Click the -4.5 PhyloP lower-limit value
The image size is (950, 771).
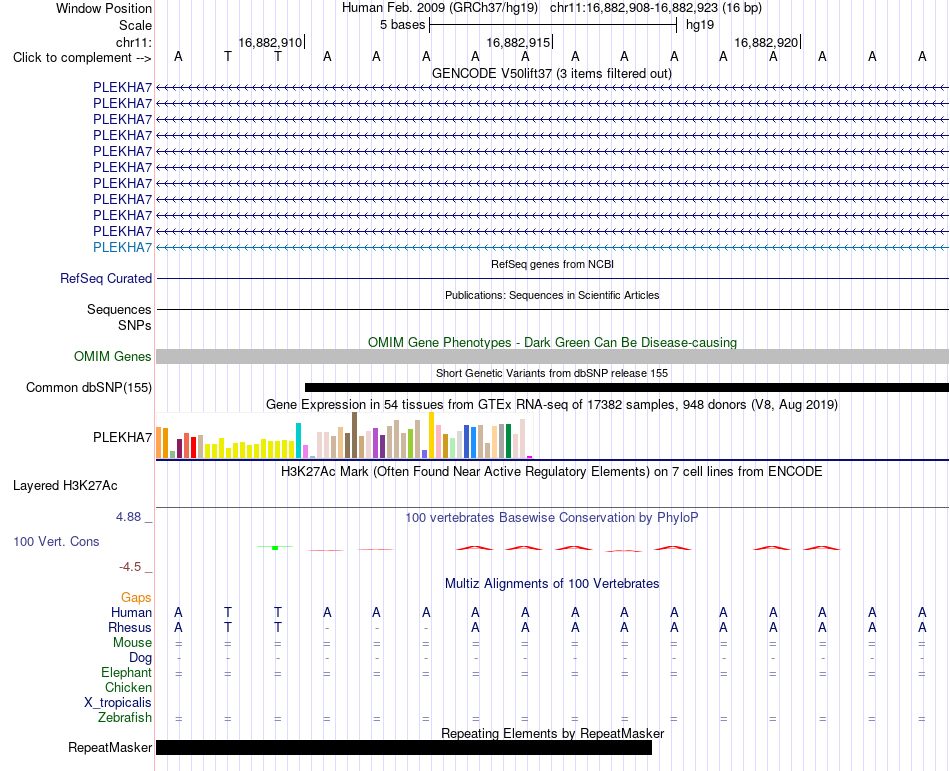pyautogui.click(x=130, y=567)
